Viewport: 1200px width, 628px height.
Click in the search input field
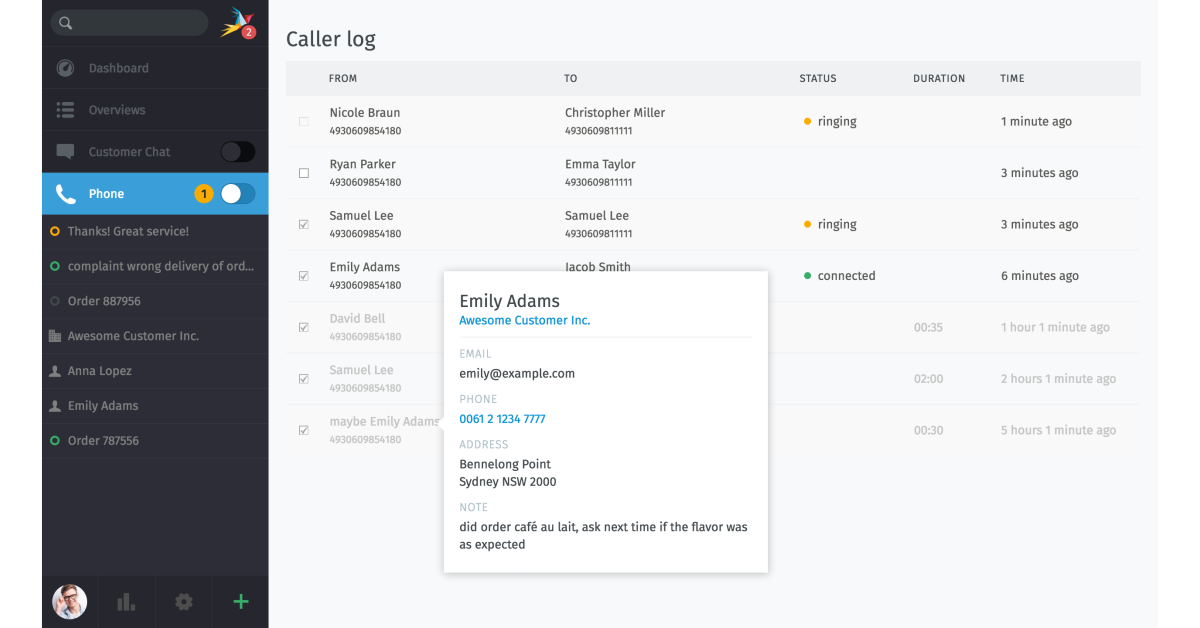129,23
